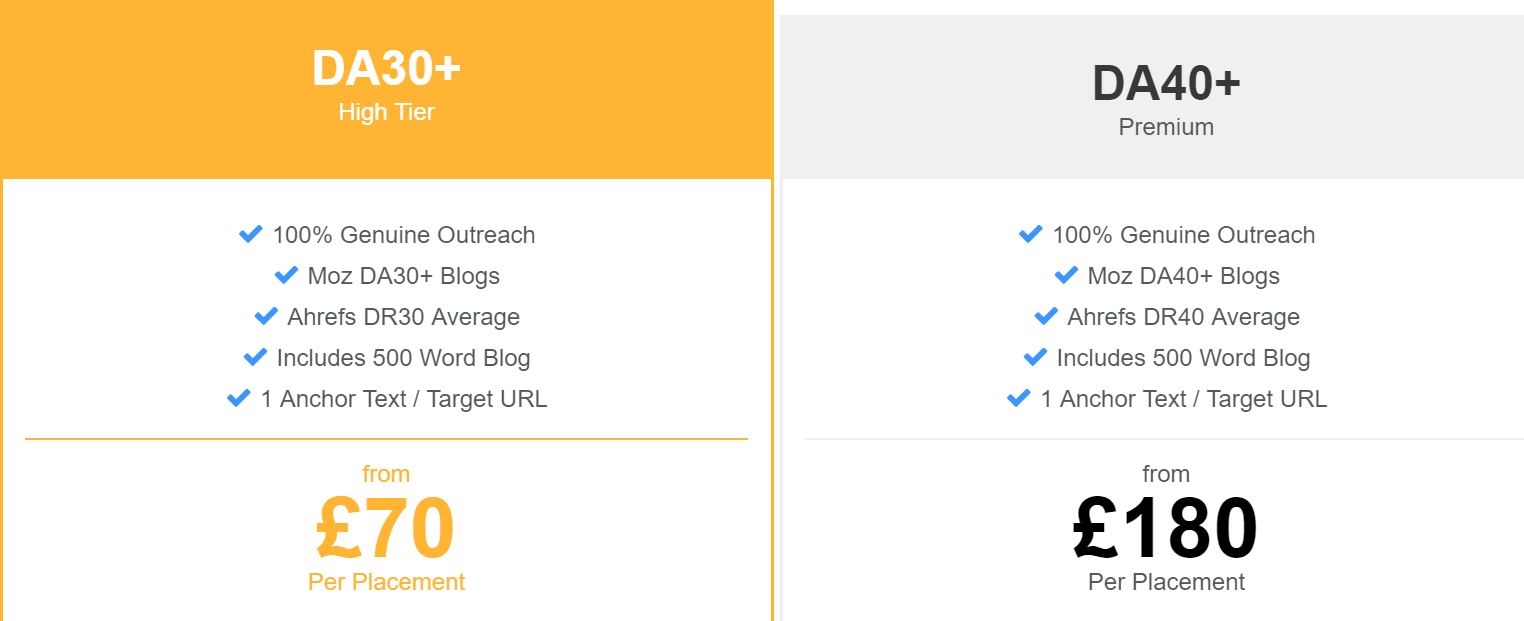Click the High Tier subtitle

[x=386, y=112]
